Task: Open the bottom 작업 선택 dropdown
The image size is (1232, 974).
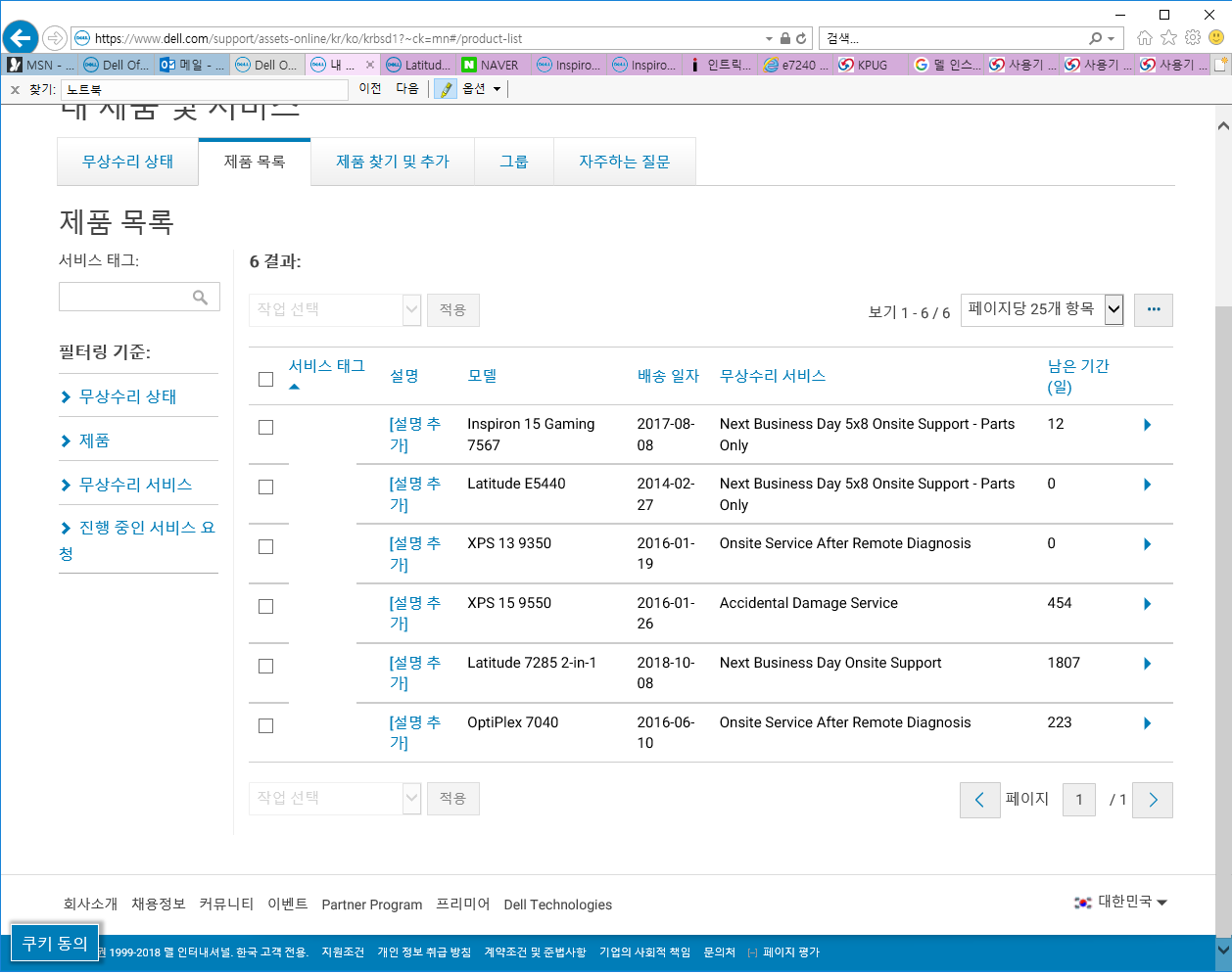Action: click(335, 798)
